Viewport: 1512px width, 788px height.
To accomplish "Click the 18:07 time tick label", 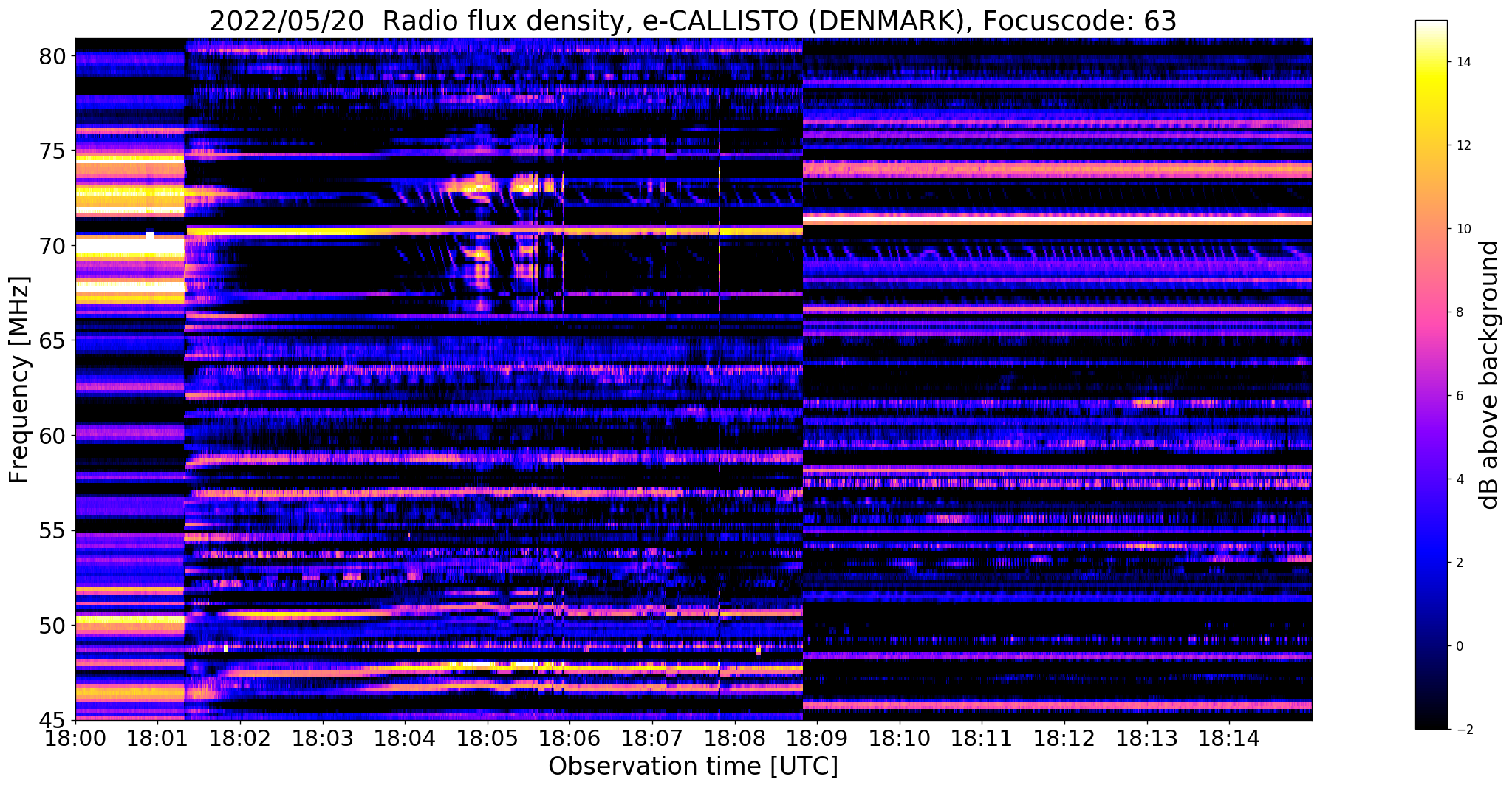I will (652, 738).
